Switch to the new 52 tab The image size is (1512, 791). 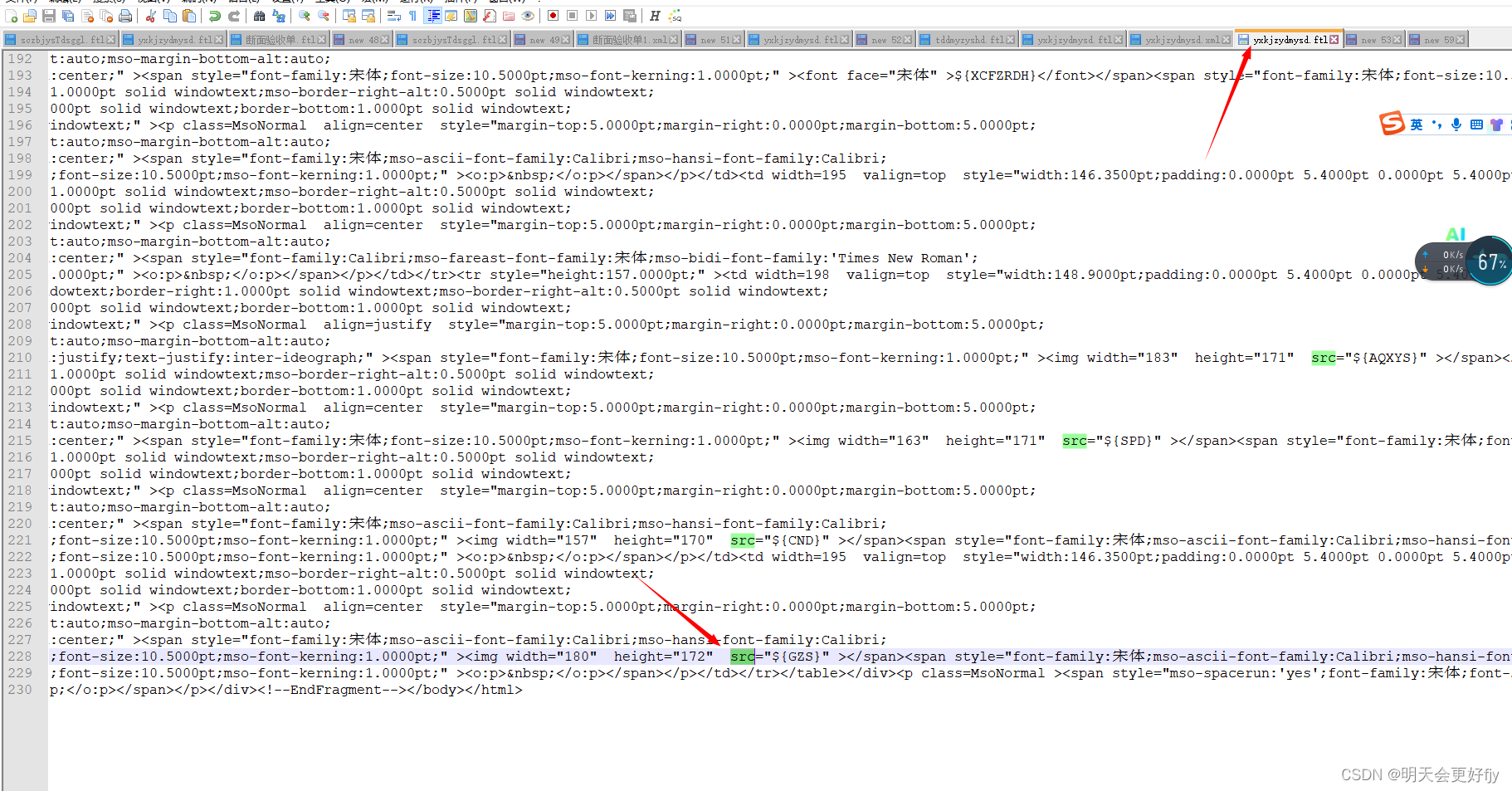886,40
